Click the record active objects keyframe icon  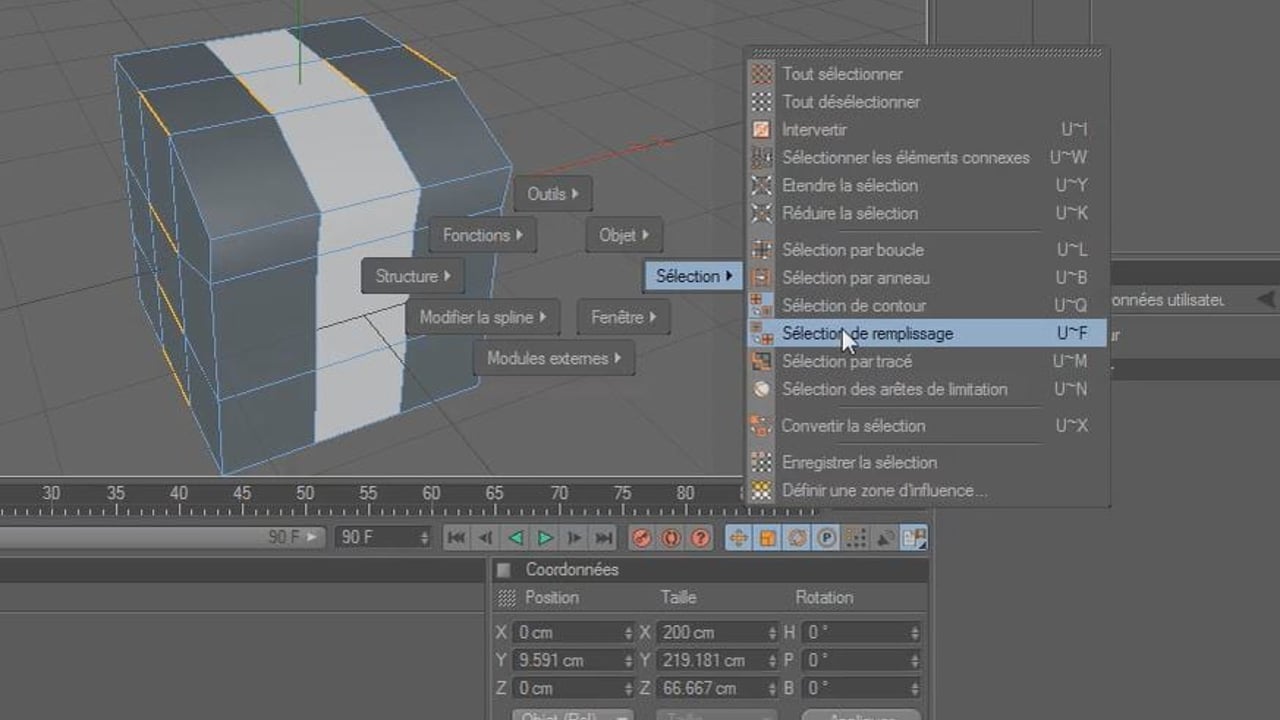pyautogui.click(x=641, y=538)
